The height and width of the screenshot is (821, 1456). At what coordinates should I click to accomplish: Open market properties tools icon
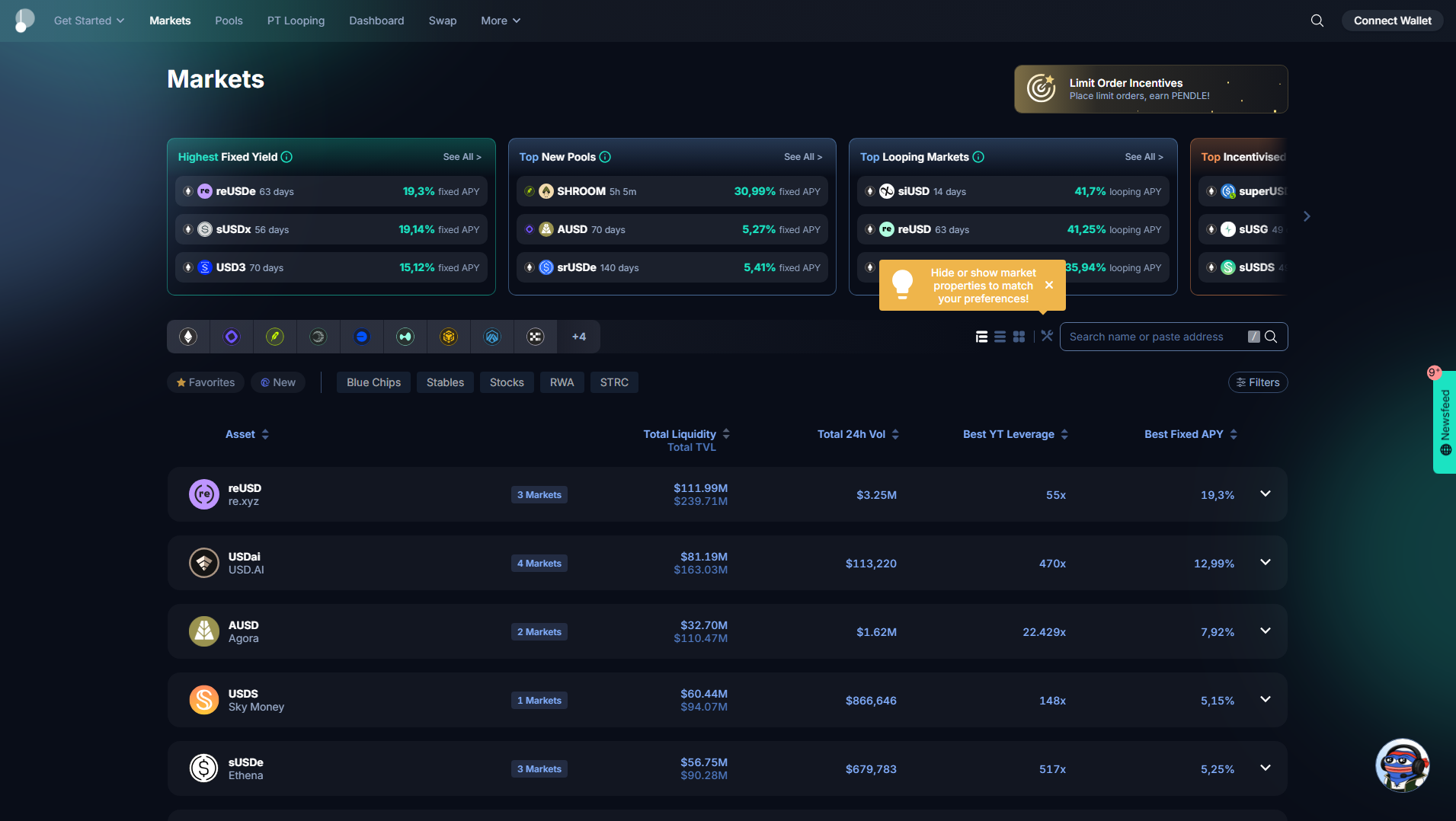[1047, 336]
